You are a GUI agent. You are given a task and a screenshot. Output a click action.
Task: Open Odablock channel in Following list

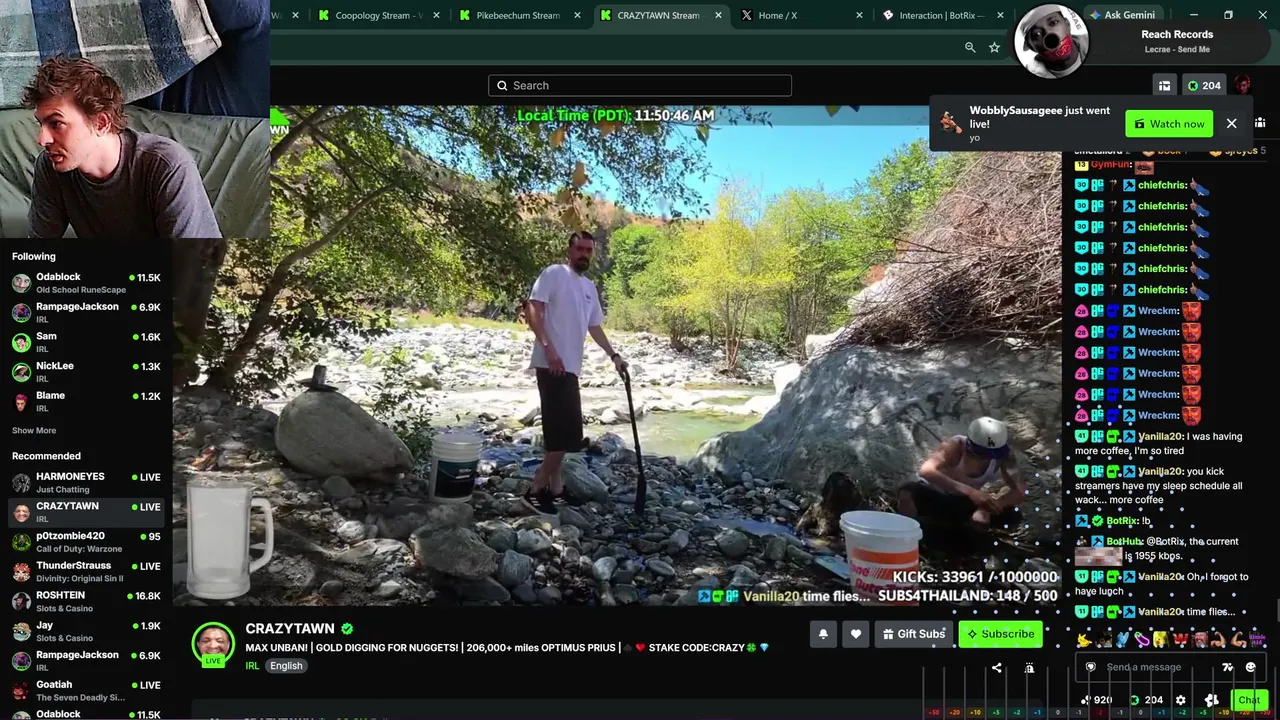(x=86, y=283)
